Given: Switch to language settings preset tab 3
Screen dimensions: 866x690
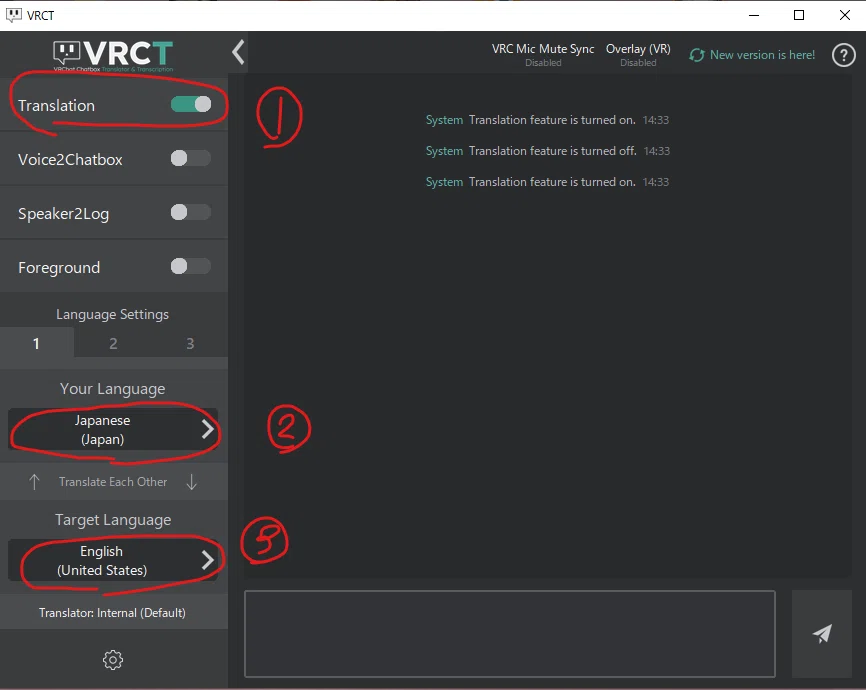Looking at the screenshot, I should tap(190, 343).
